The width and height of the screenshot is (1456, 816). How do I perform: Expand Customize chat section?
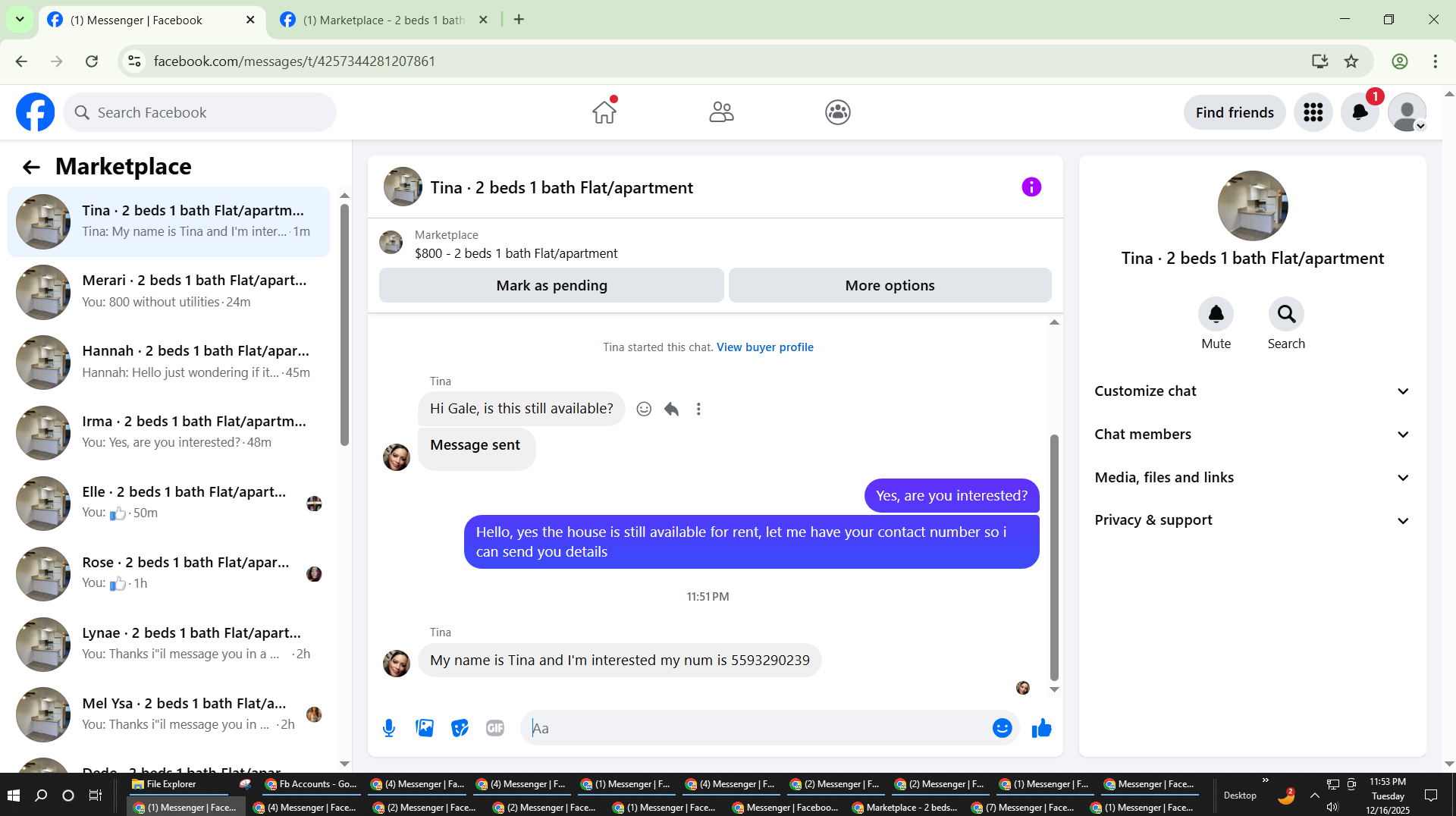pyautogui.click(x=1252, y=391)
